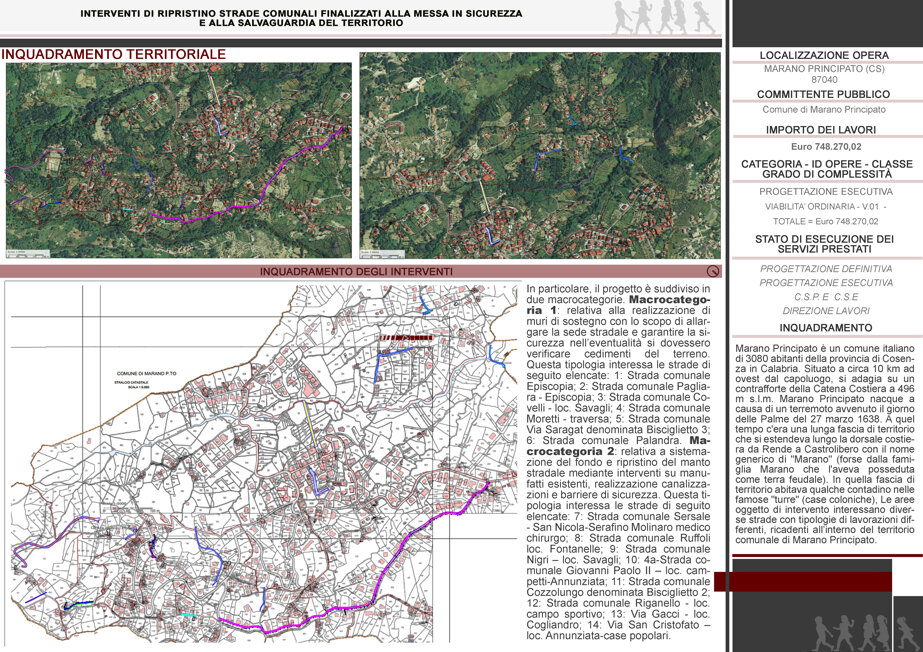
Task: Open the right aerial territorial photo
Action: [x=540, y=155]
